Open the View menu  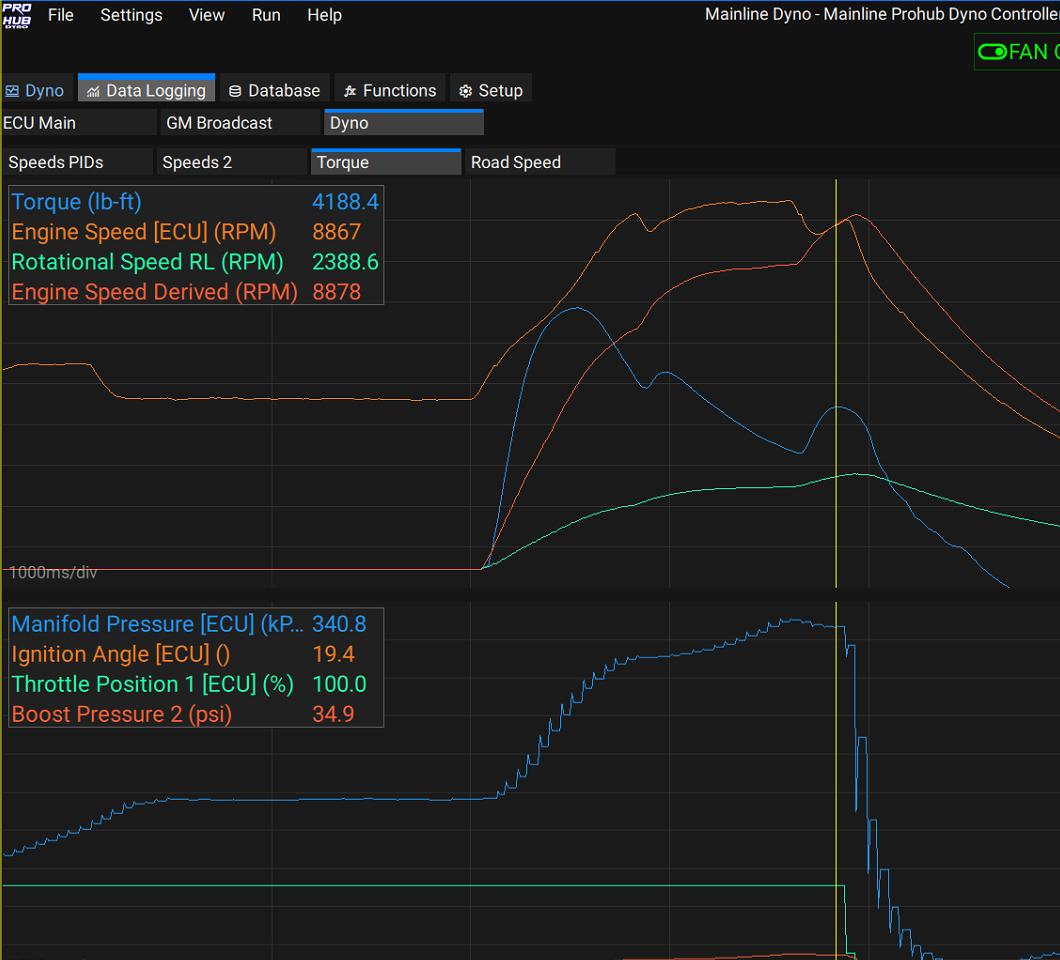206,15
